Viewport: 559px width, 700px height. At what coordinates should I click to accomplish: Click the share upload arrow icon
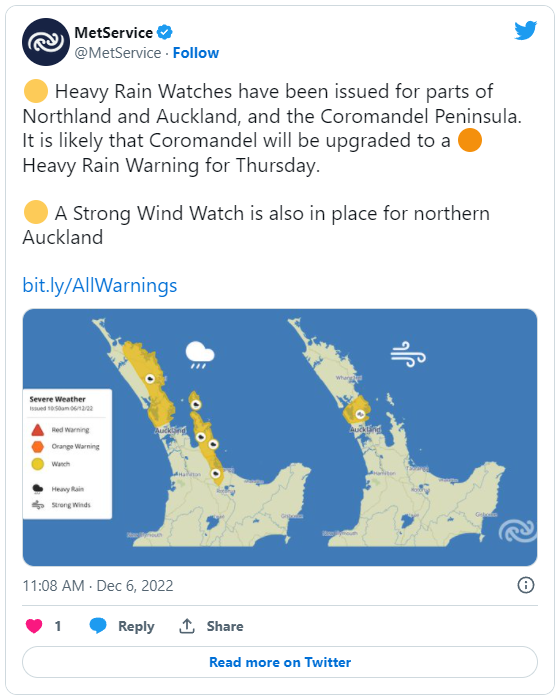point(187,626)
